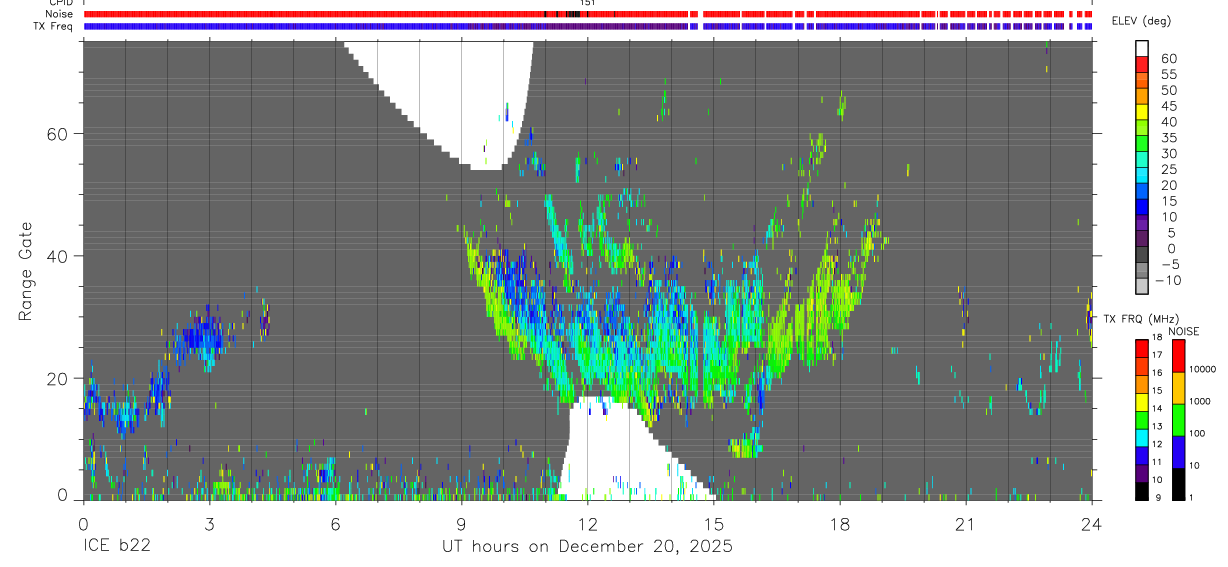Image resolution: width=1228 pixels, height=567 pixels.
Task: Click the '30' label on ELEV scale
Action: tap(1168, 153)
